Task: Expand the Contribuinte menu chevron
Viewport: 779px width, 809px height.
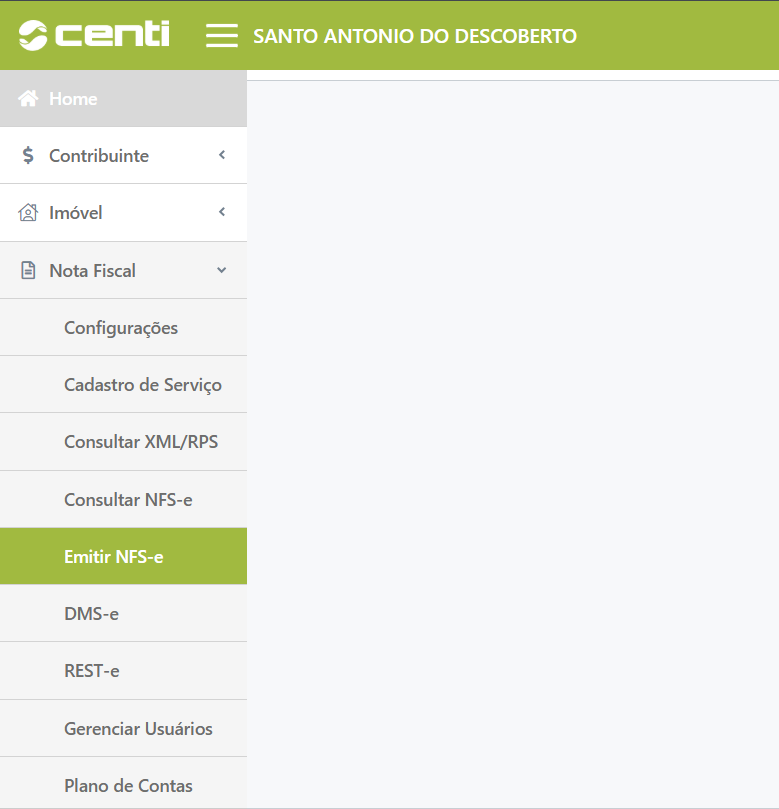Action: click(x=222, y=155)
